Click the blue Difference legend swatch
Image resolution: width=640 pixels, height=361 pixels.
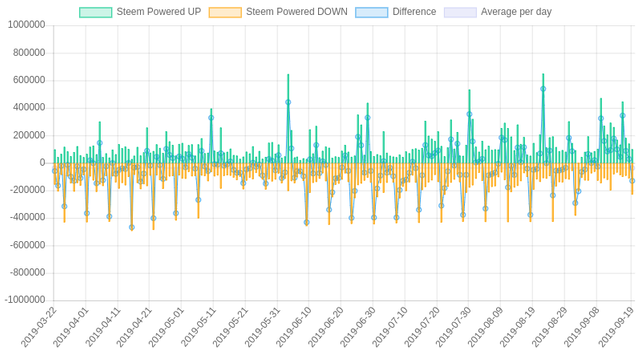tap(371, 12)
